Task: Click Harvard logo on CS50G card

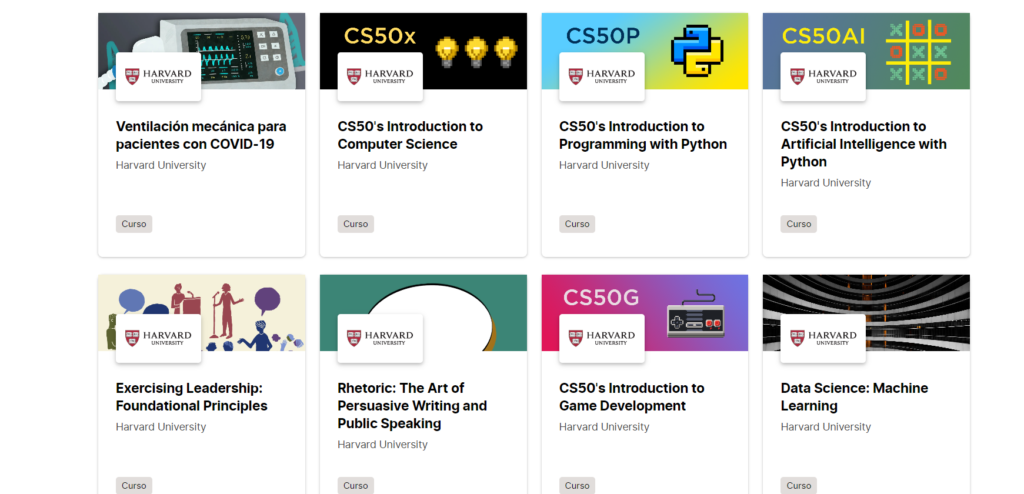Action: [x=602, y=338]
